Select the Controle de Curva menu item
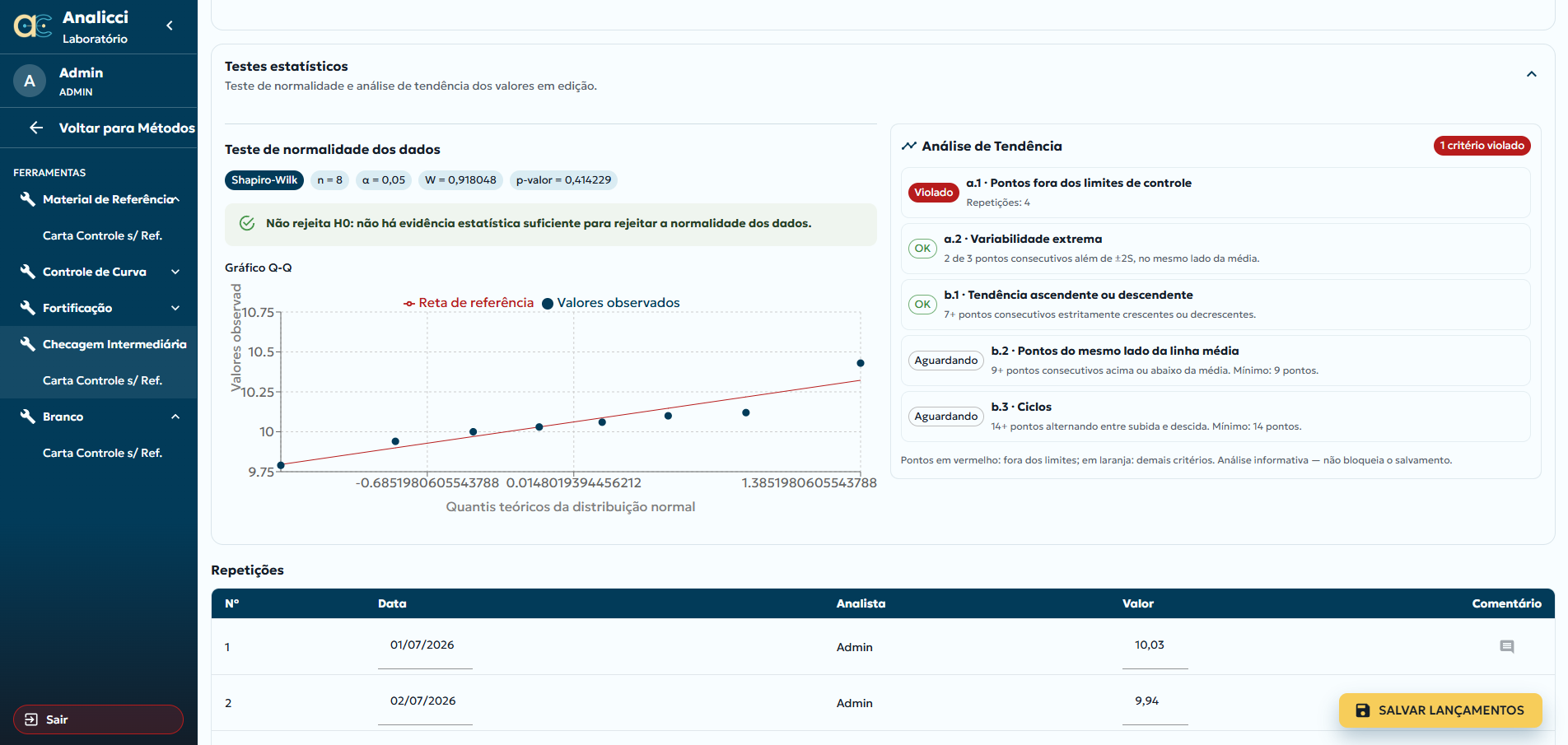1568x745 pixels. click(x=99, y=272)
